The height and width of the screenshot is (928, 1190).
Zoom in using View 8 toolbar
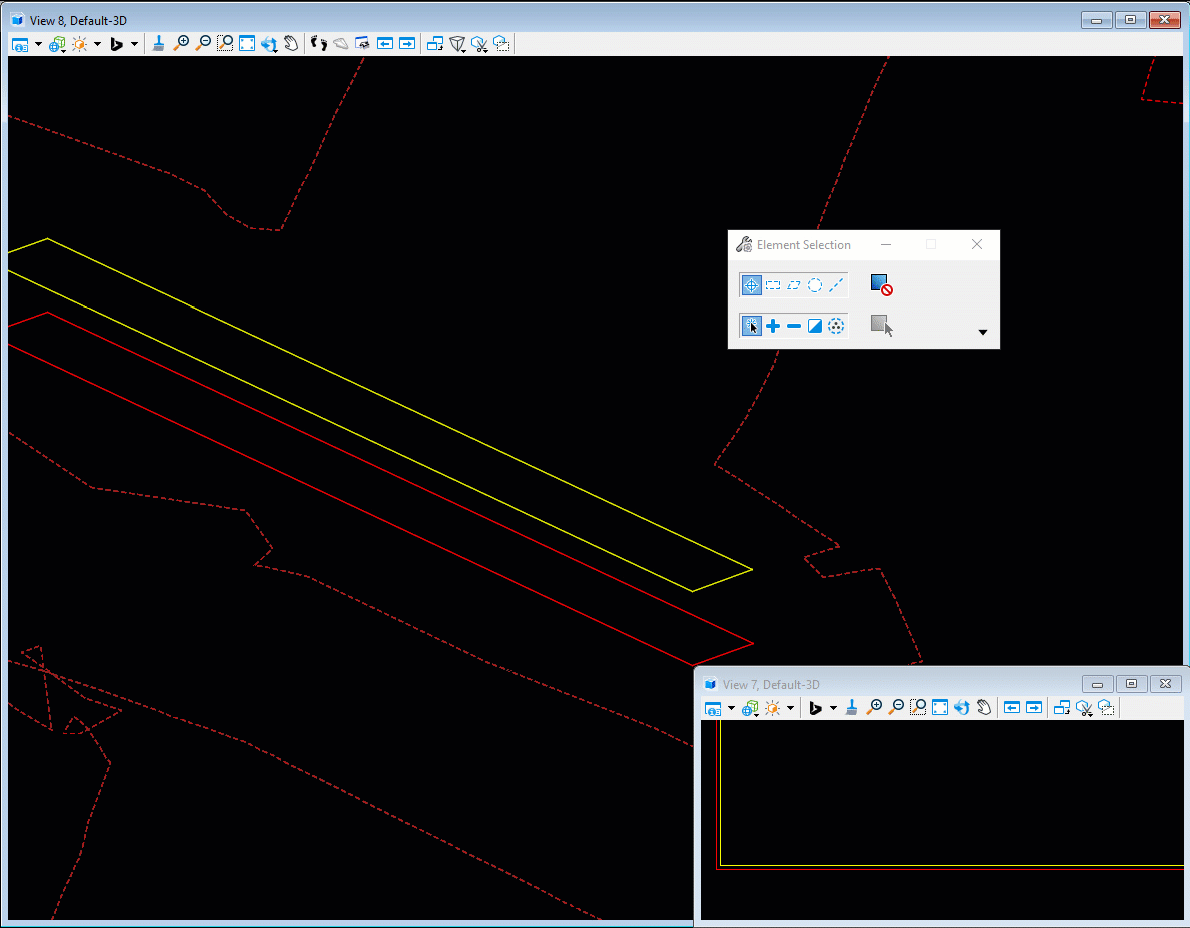[x=181, y=44]
